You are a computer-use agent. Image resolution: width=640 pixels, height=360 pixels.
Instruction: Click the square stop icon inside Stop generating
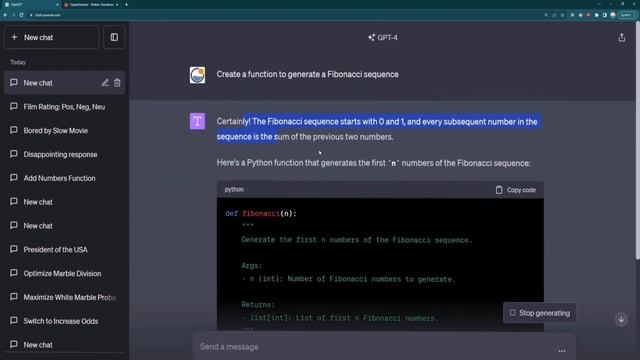click(512, 313)
